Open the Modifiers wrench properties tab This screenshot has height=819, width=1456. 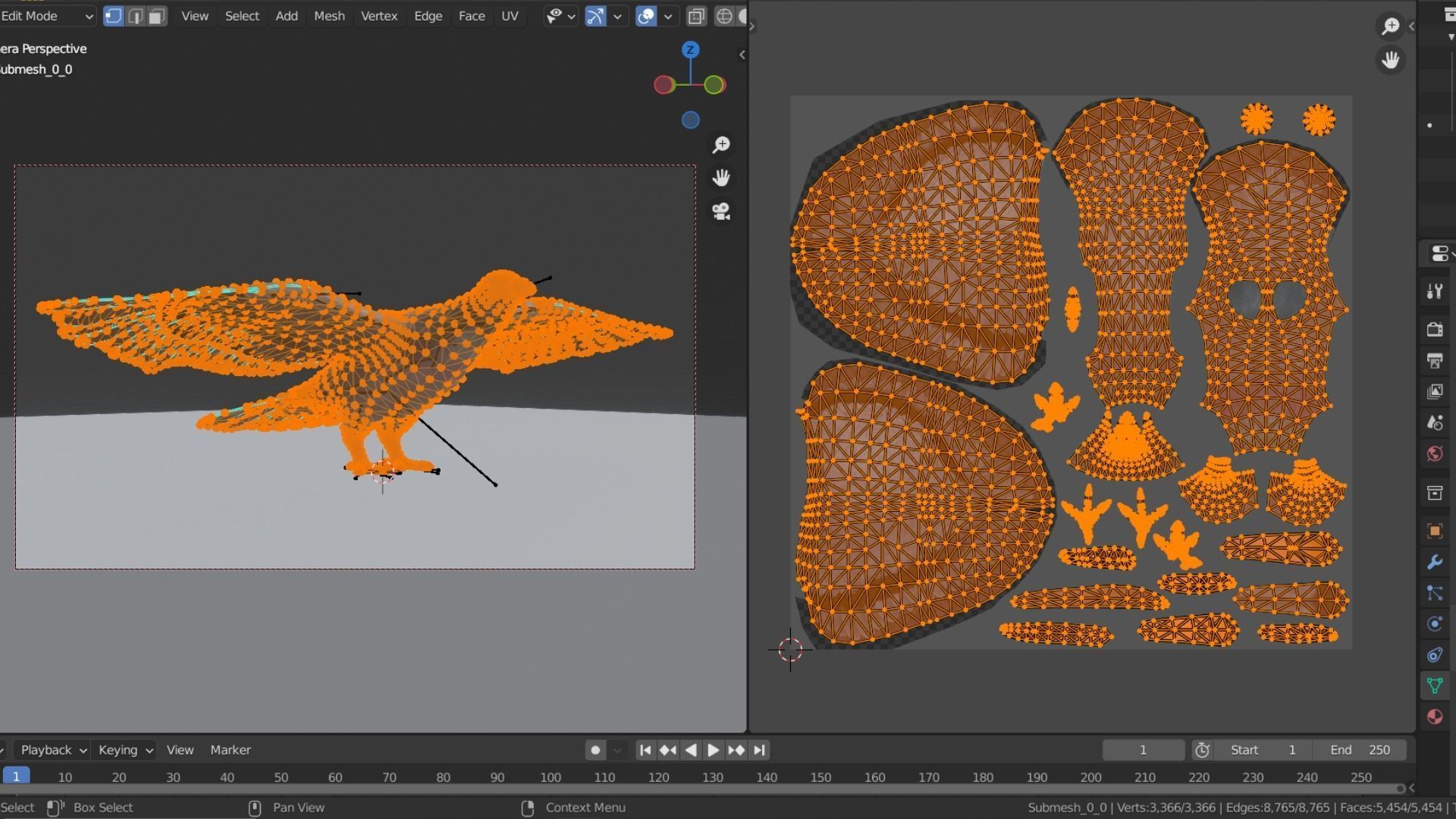(1434, 562)
